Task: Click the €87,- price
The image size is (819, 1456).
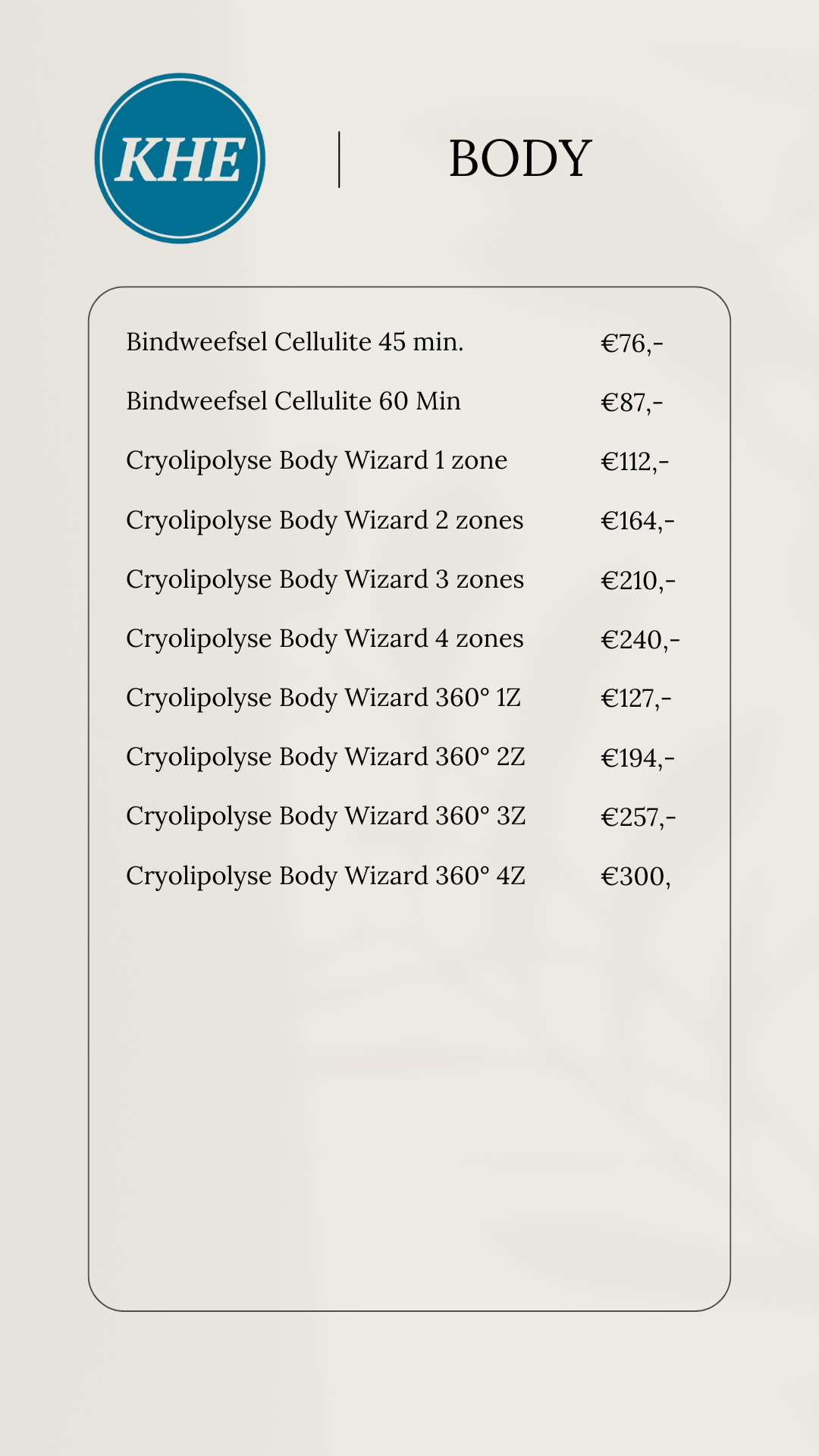Action: pos(632,403)
